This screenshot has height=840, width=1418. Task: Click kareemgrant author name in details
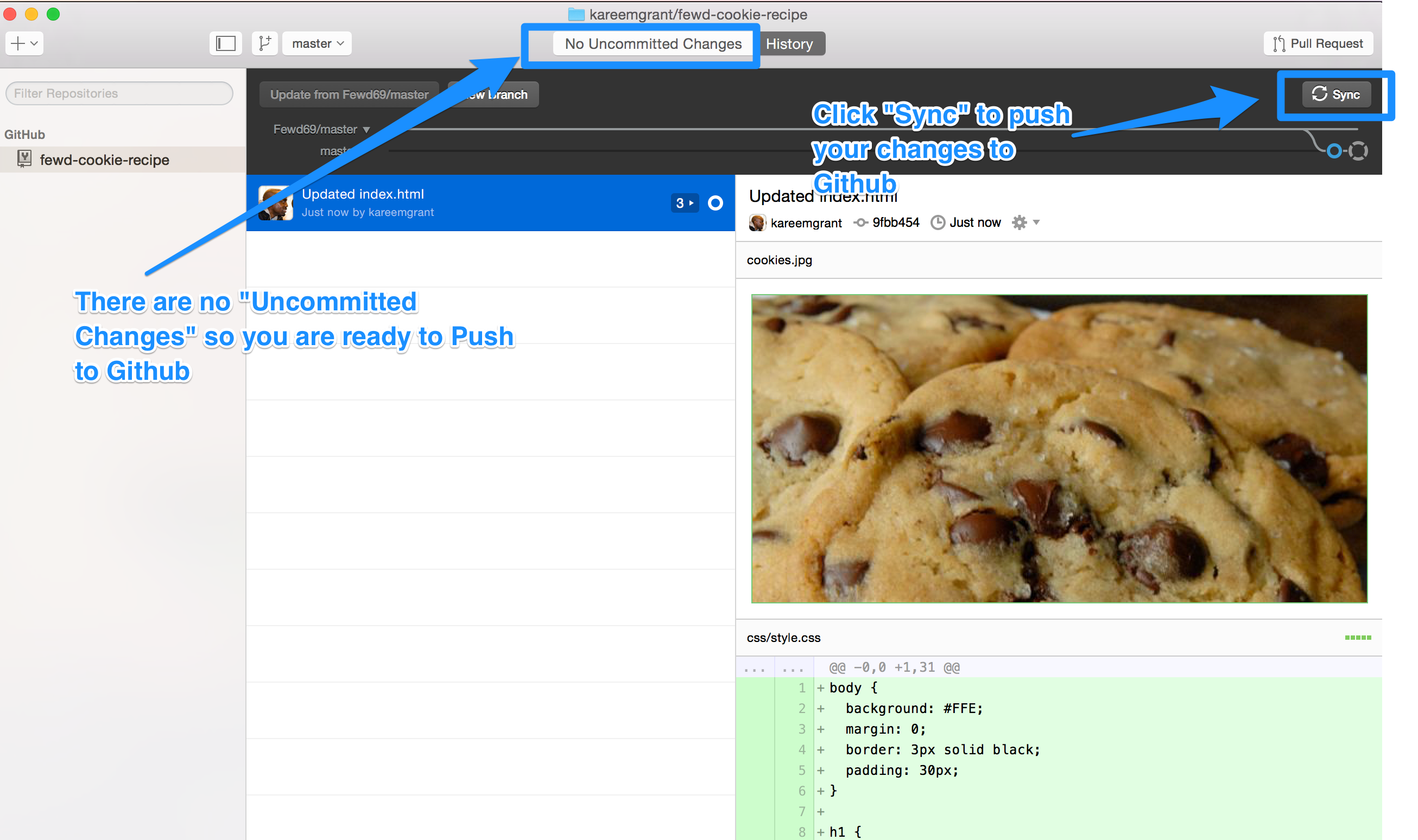click(806, 223)
